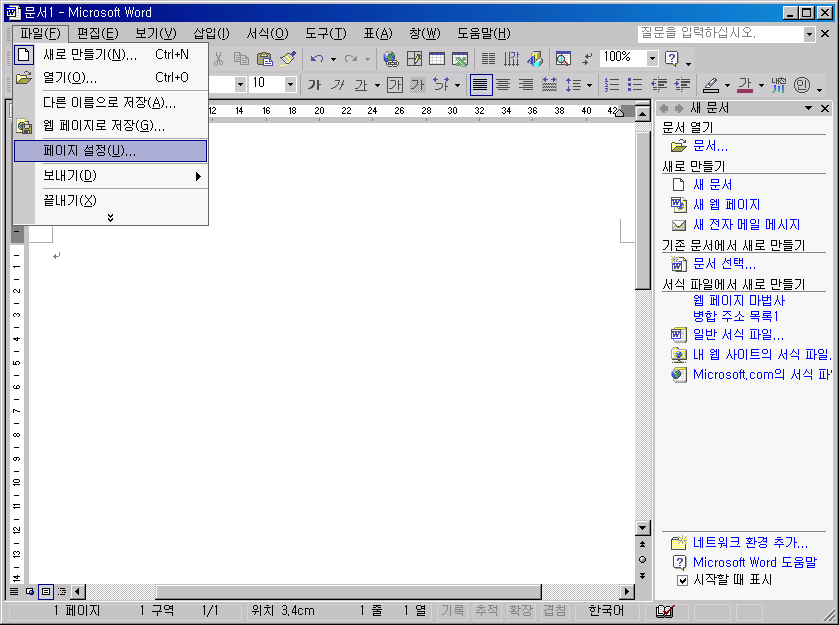The image size is (839, 625).
Task: Click the Format Painter brush icon
Action: pyautogui.click(x=288, y=58)
